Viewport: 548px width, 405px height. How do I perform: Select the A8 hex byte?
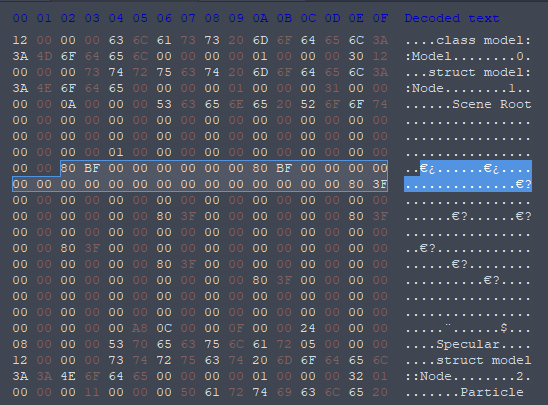[x=140, y=328]
